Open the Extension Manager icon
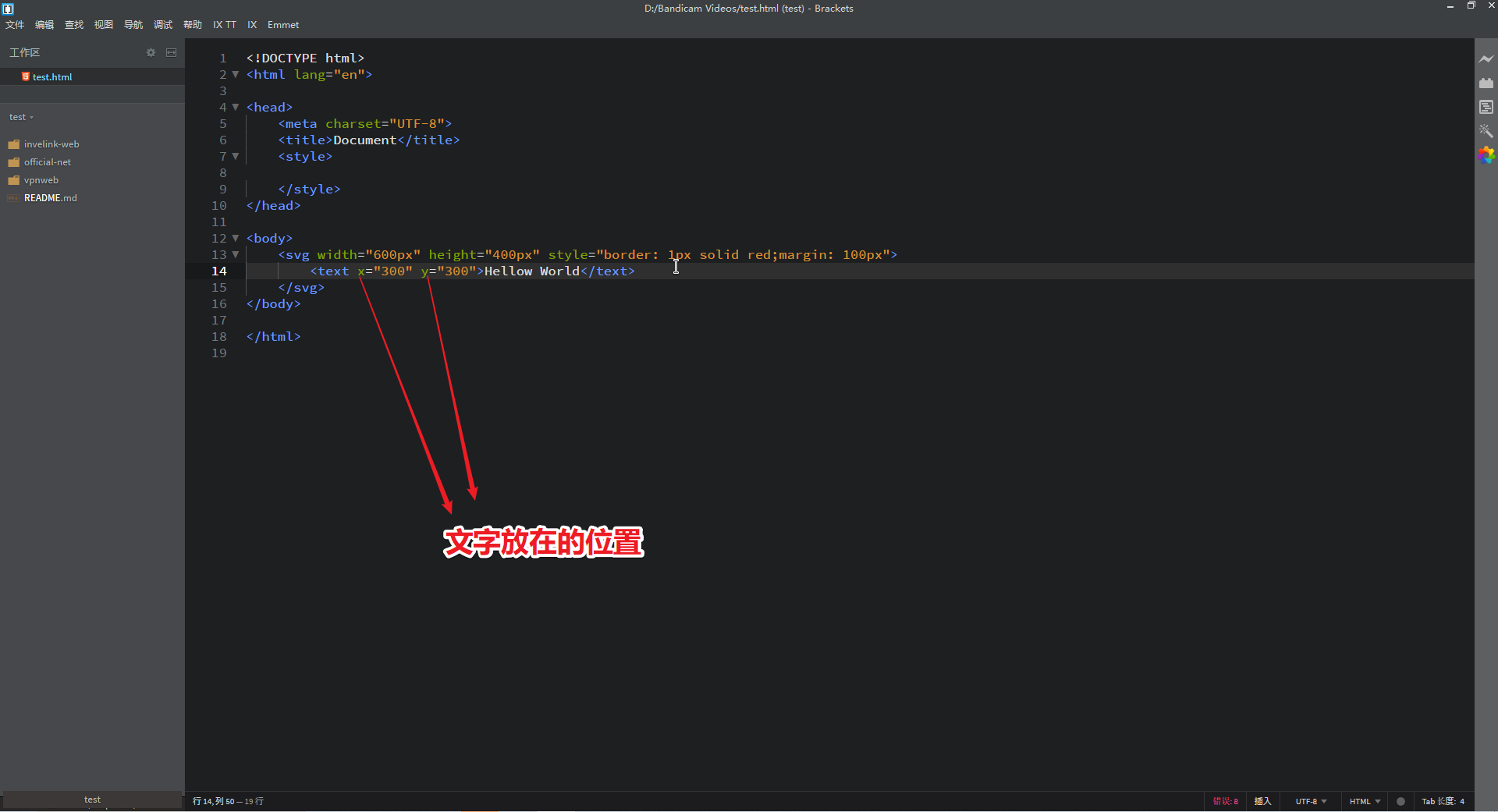 pyautogui.click(x=1487, y=83)
